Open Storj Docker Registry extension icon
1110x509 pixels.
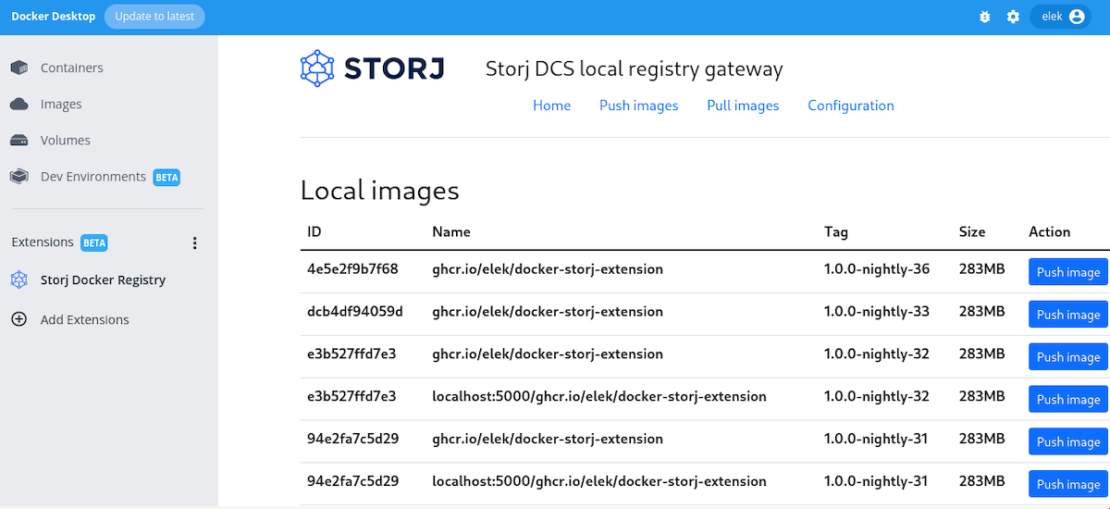[19, 280]
